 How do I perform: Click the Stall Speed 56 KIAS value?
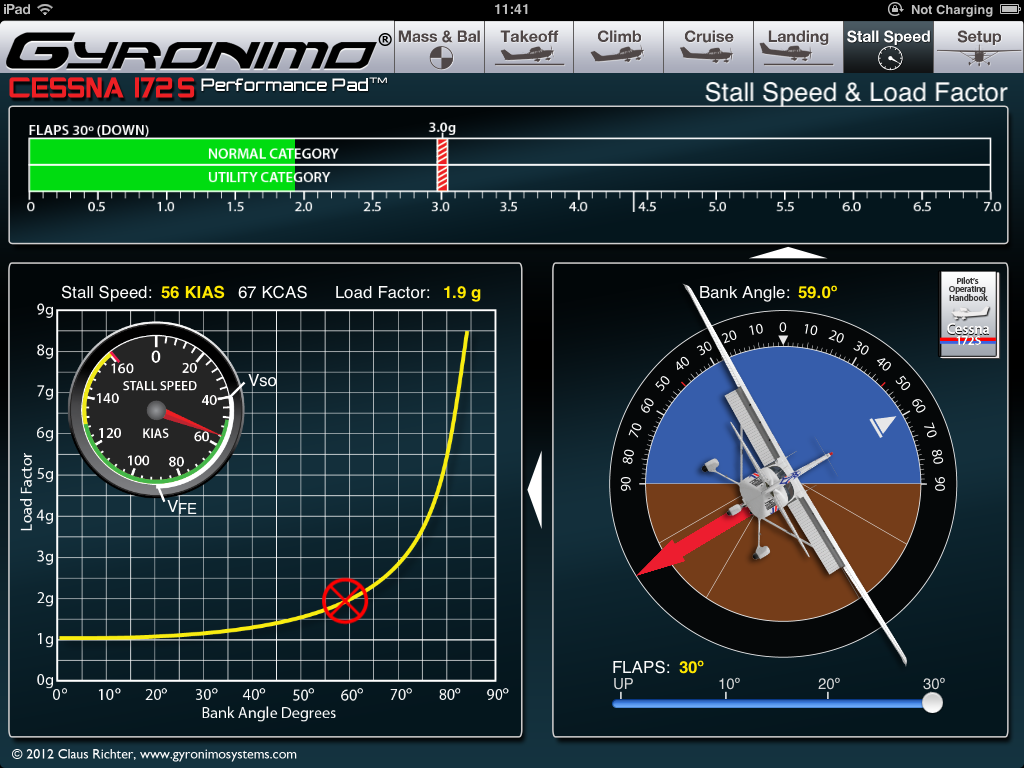193,292
